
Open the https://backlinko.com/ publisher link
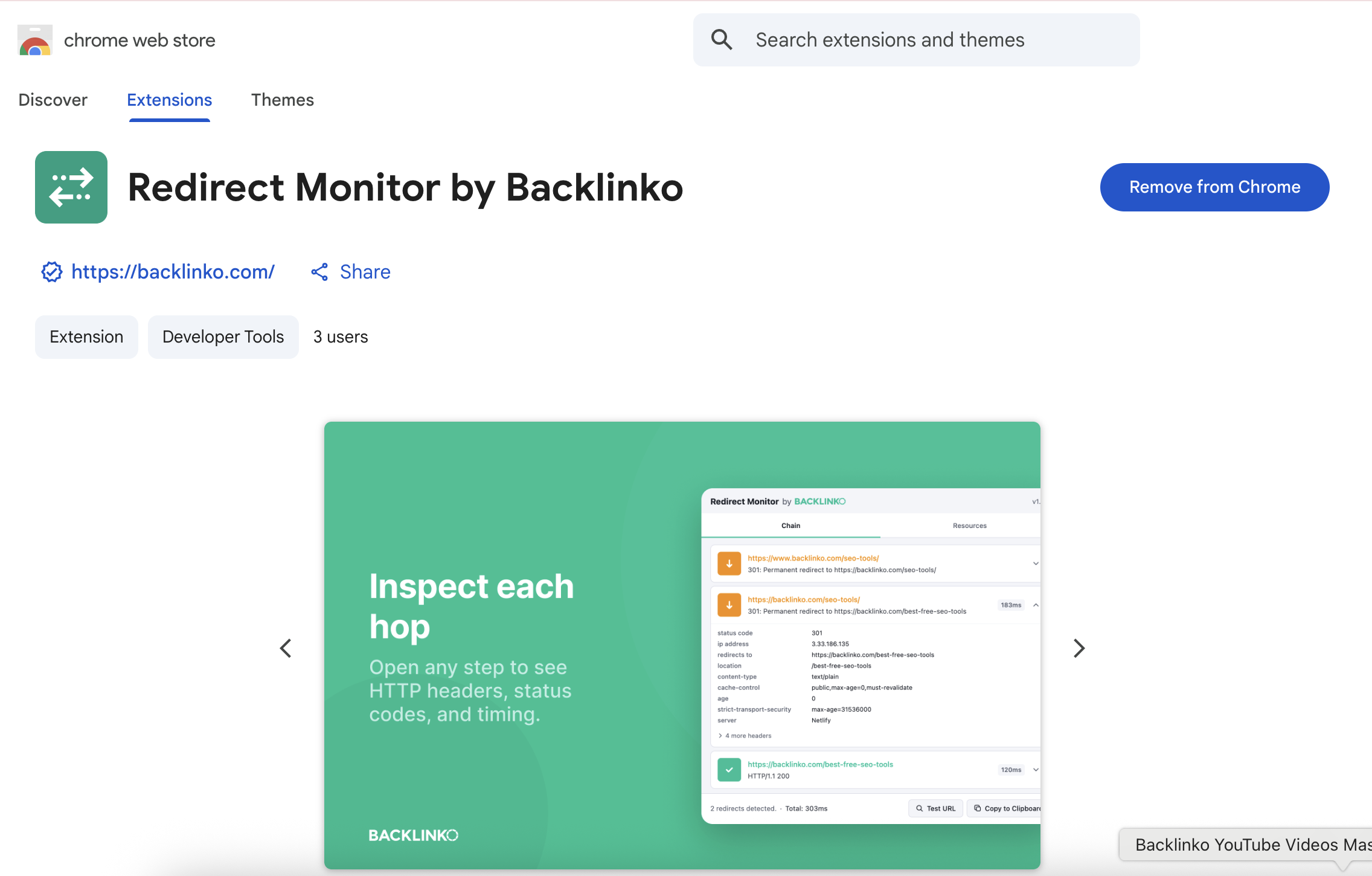coord(173,272)
